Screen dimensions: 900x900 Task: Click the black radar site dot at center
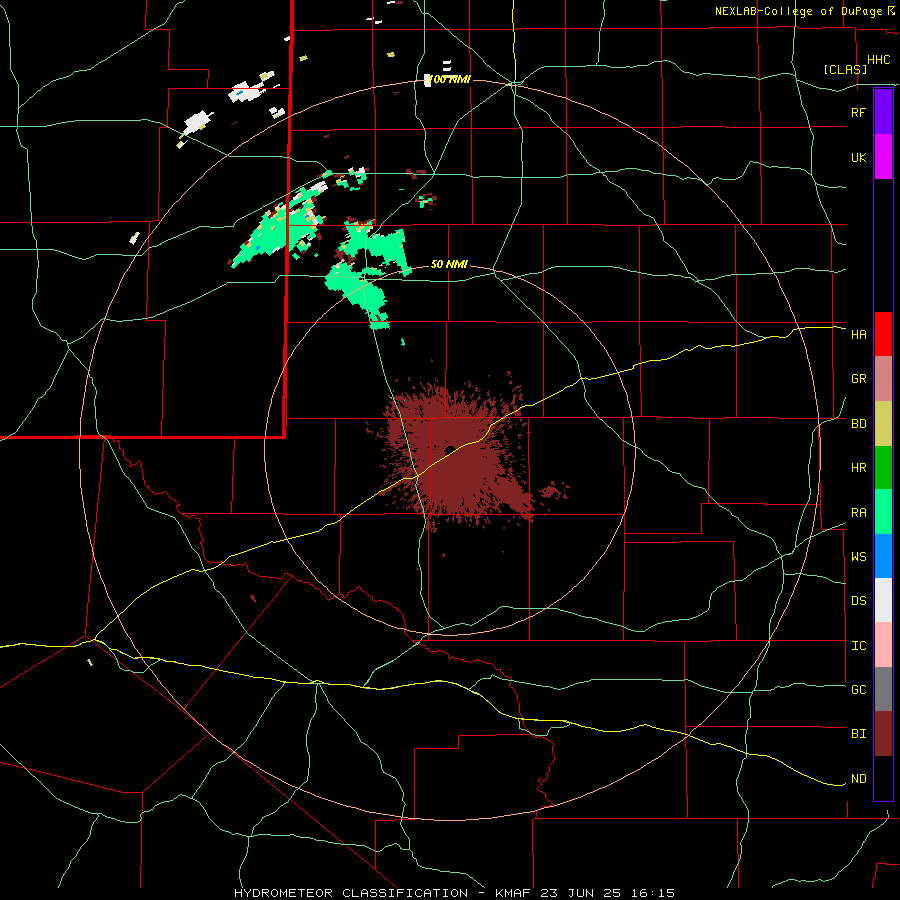pos(450,449)
